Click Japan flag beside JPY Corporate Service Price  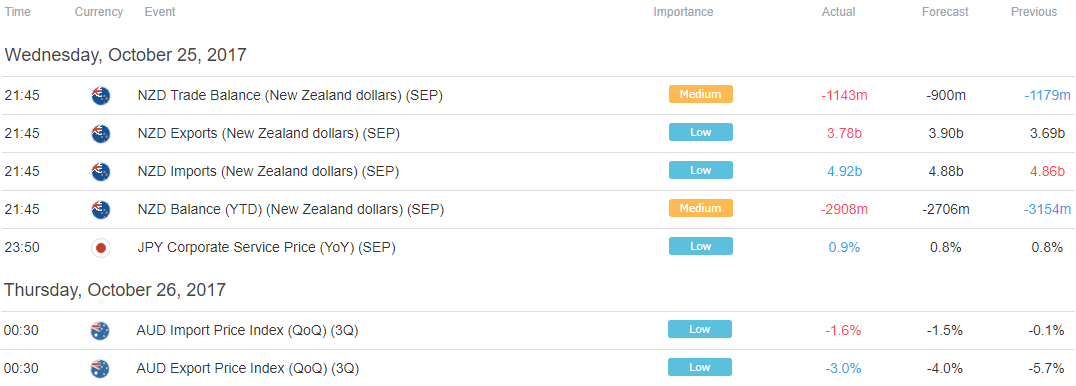point(101,248)
